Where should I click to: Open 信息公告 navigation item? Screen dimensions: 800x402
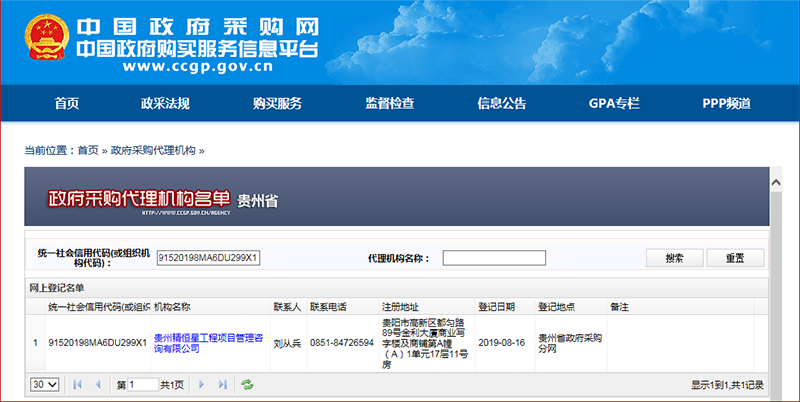pyautogui.click(x=502, y=104)
